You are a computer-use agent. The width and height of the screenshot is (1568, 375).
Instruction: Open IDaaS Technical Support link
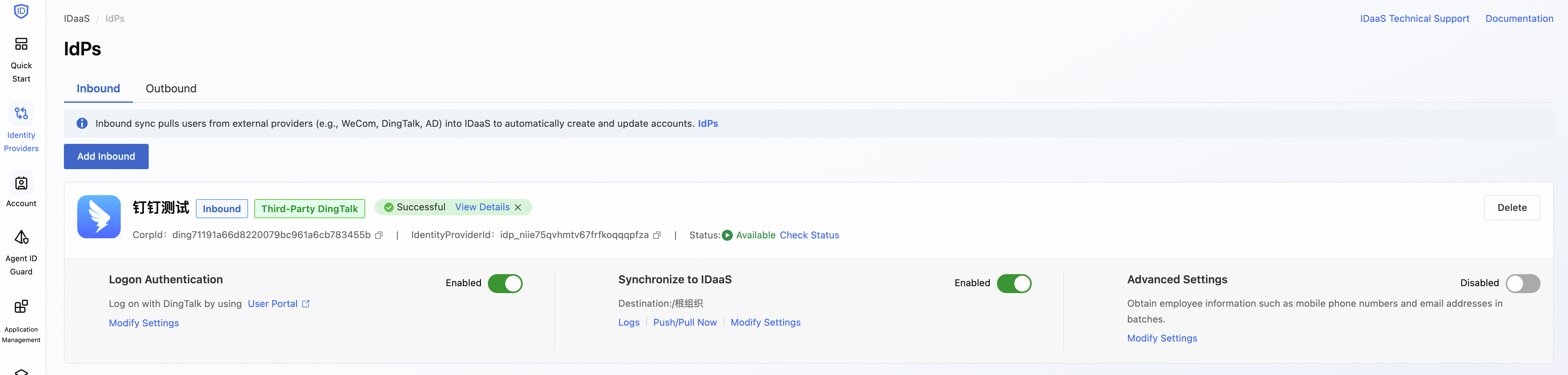pos(1415,19)
